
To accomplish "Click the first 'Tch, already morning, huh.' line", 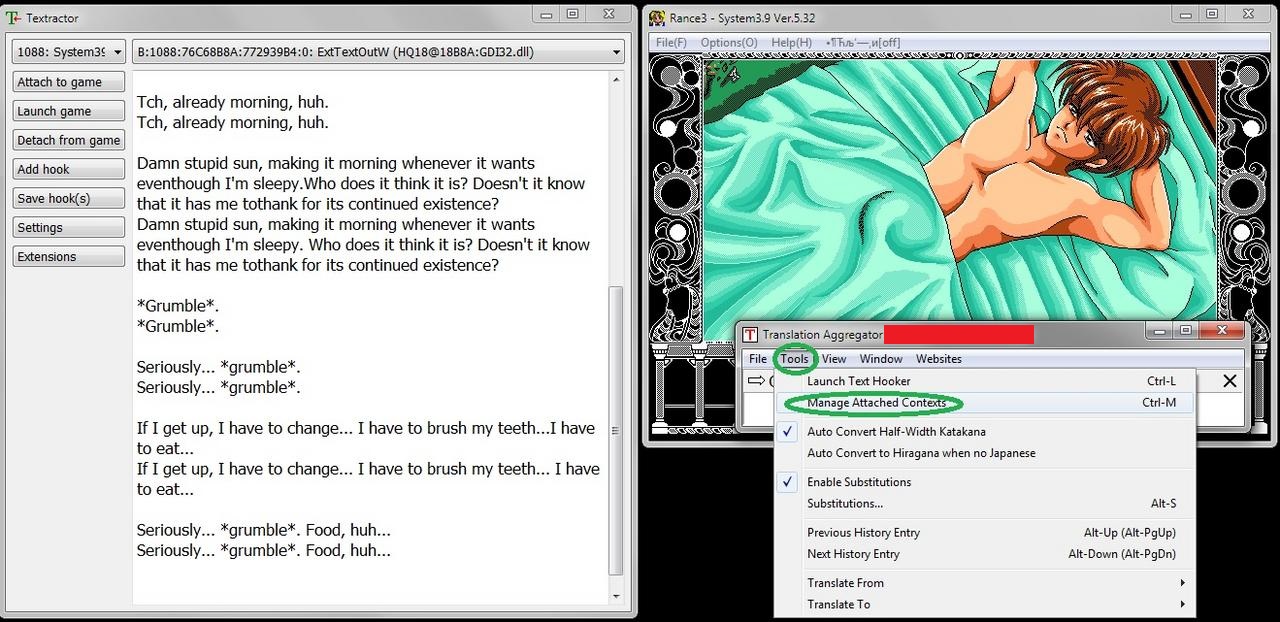I will [x=232, y=102].
